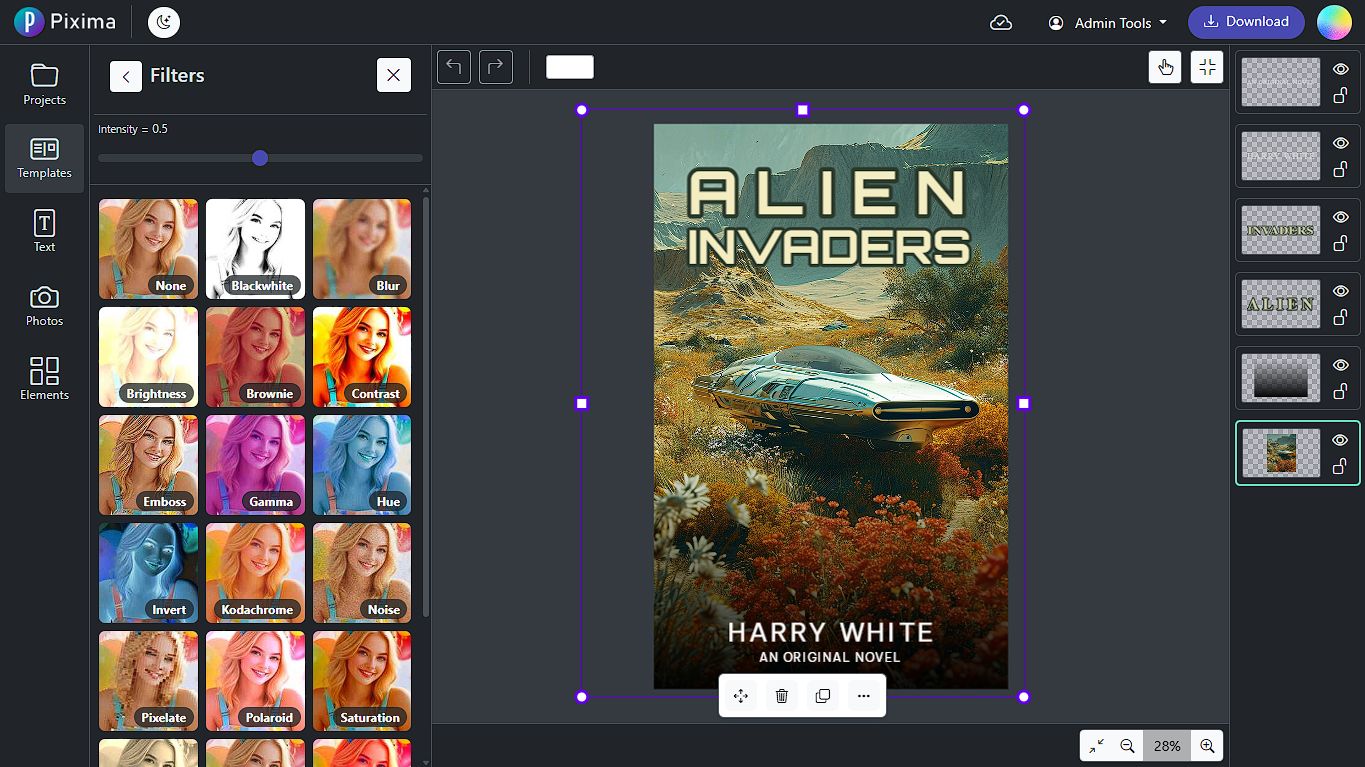Viewport: 1365px width, 767px height.
Task: Open the Photos sidebar tab
Action: click(44, 306)
